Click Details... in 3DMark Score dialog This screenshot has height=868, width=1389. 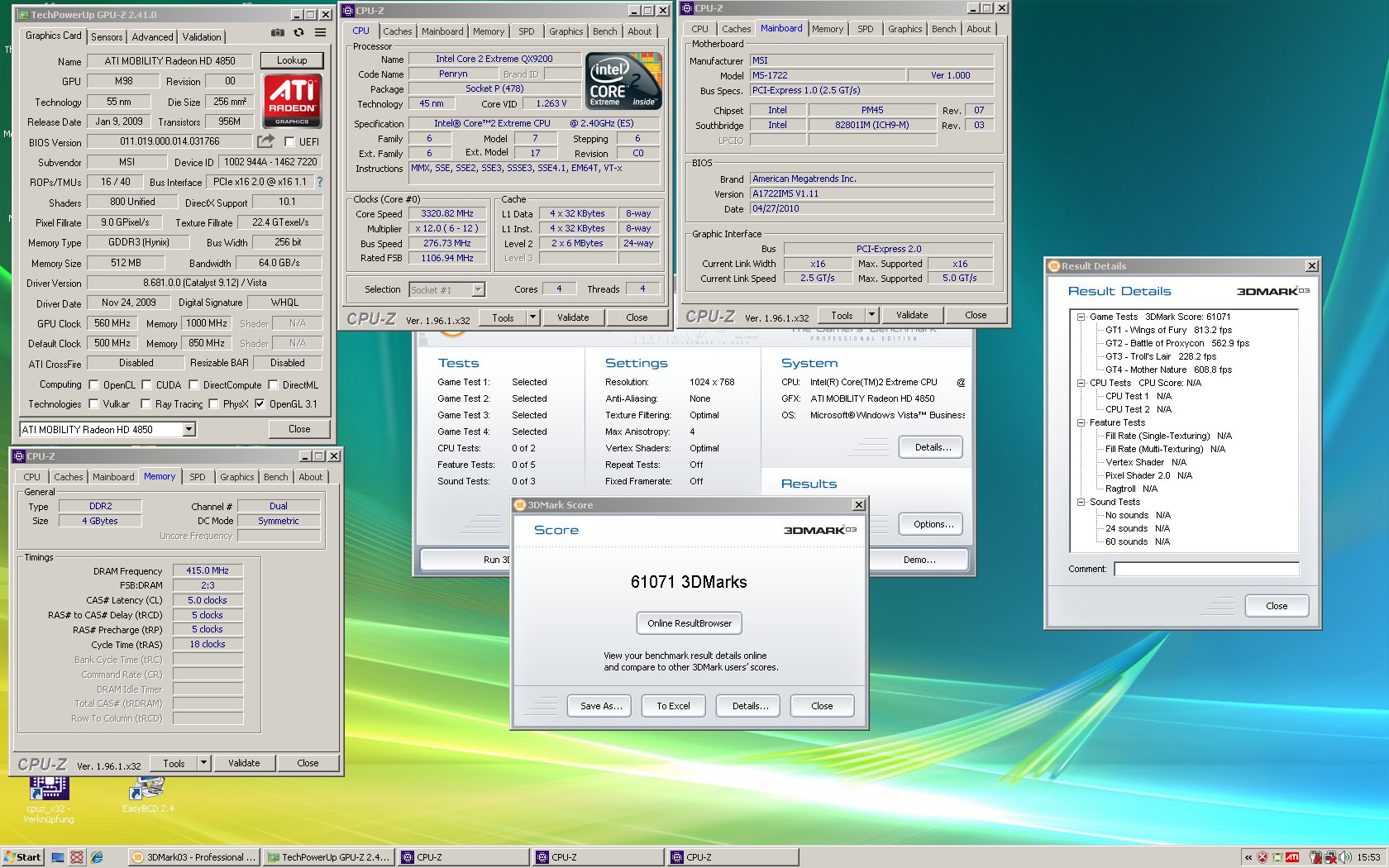coord(750,706)
